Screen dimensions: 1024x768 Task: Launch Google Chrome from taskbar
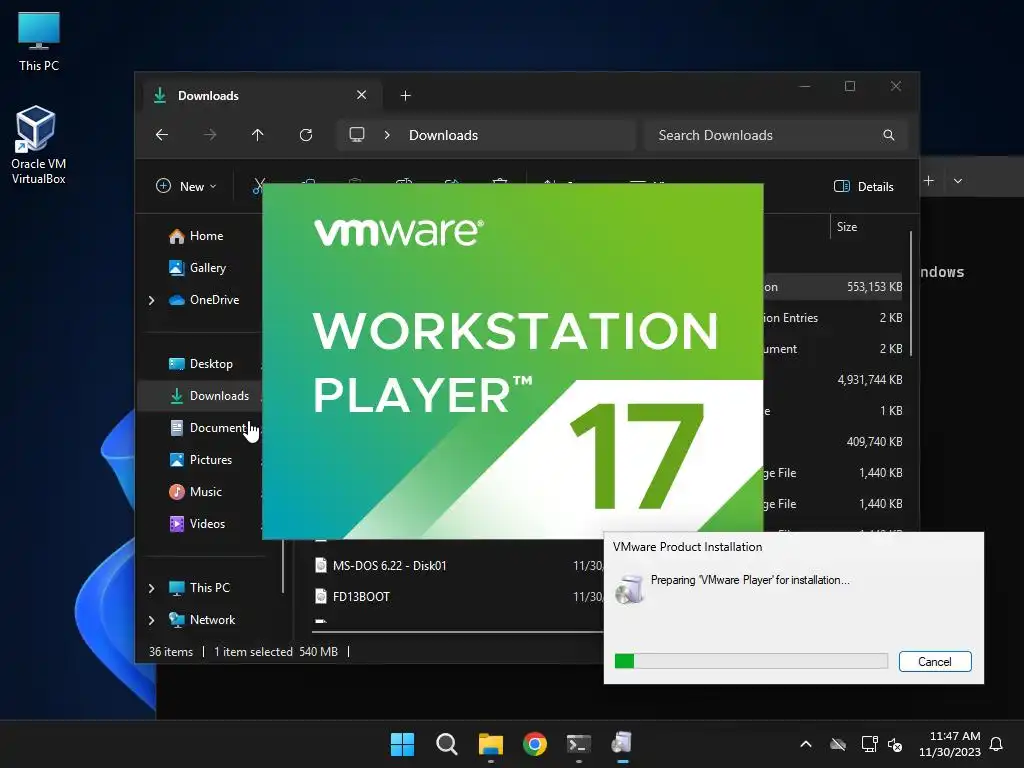pyautogui.click(x=535, y=744)
